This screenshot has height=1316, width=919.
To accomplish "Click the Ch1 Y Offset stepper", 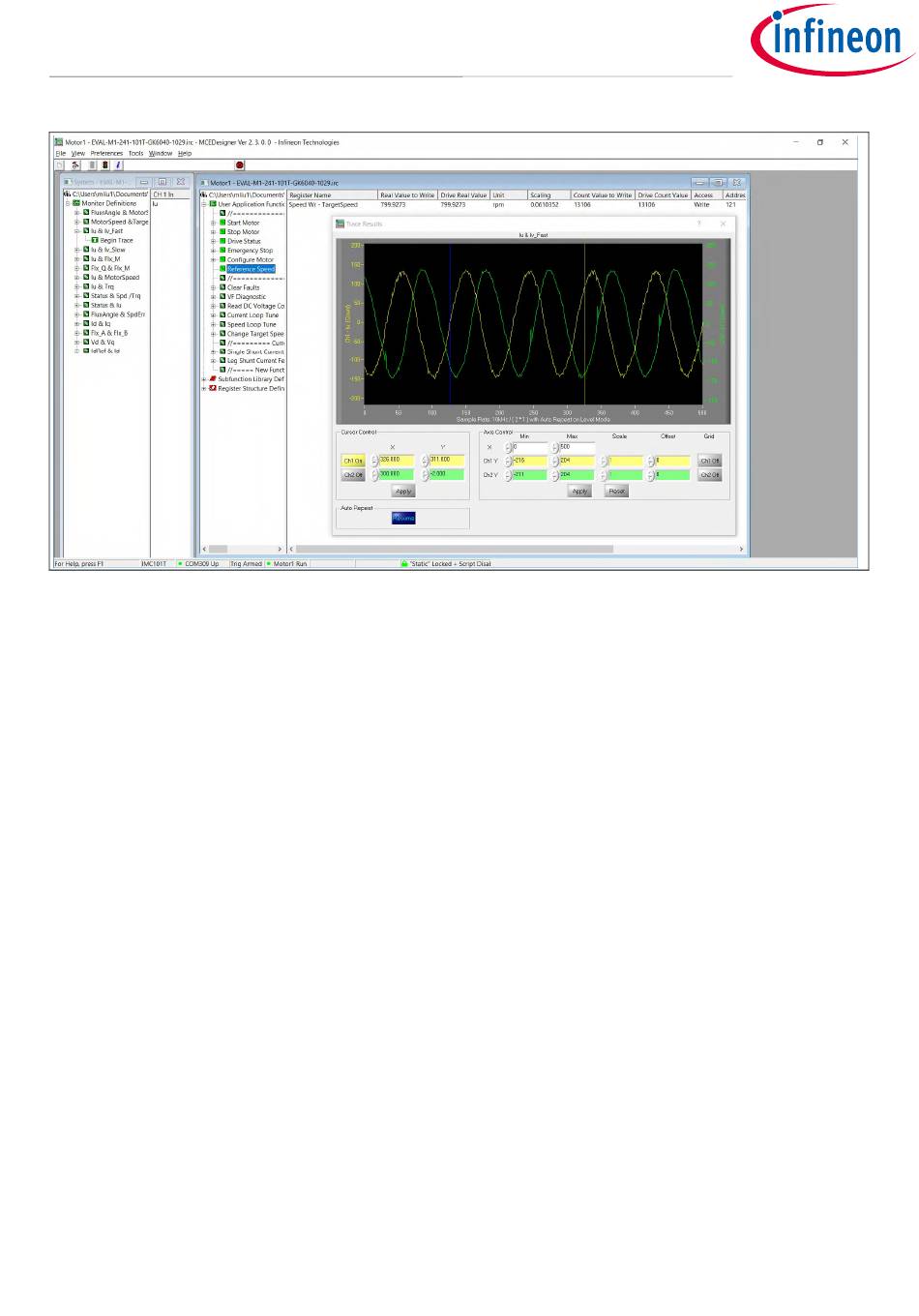I will [x=651, y=462].
